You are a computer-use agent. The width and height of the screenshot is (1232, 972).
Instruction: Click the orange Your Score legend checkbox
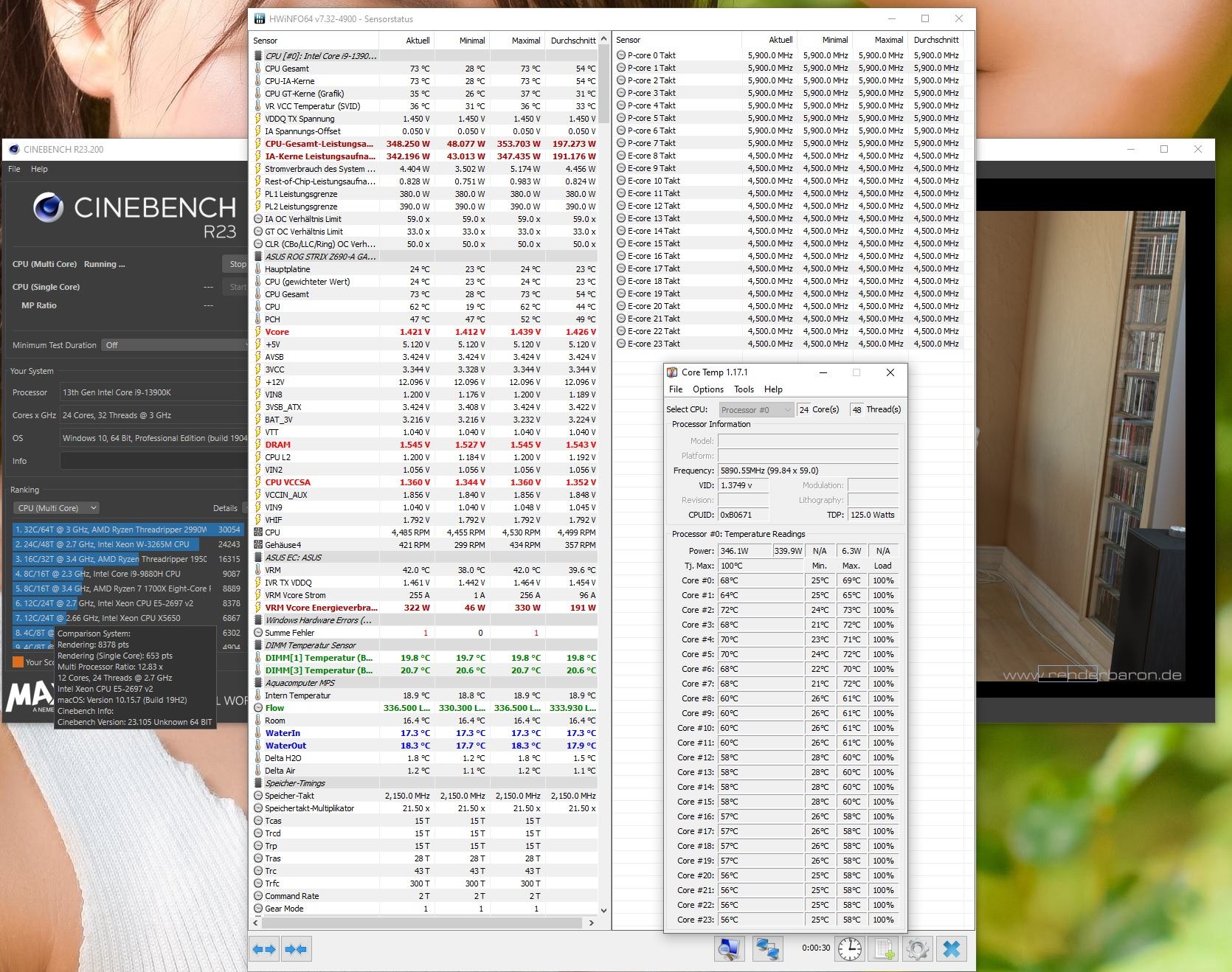18,662
